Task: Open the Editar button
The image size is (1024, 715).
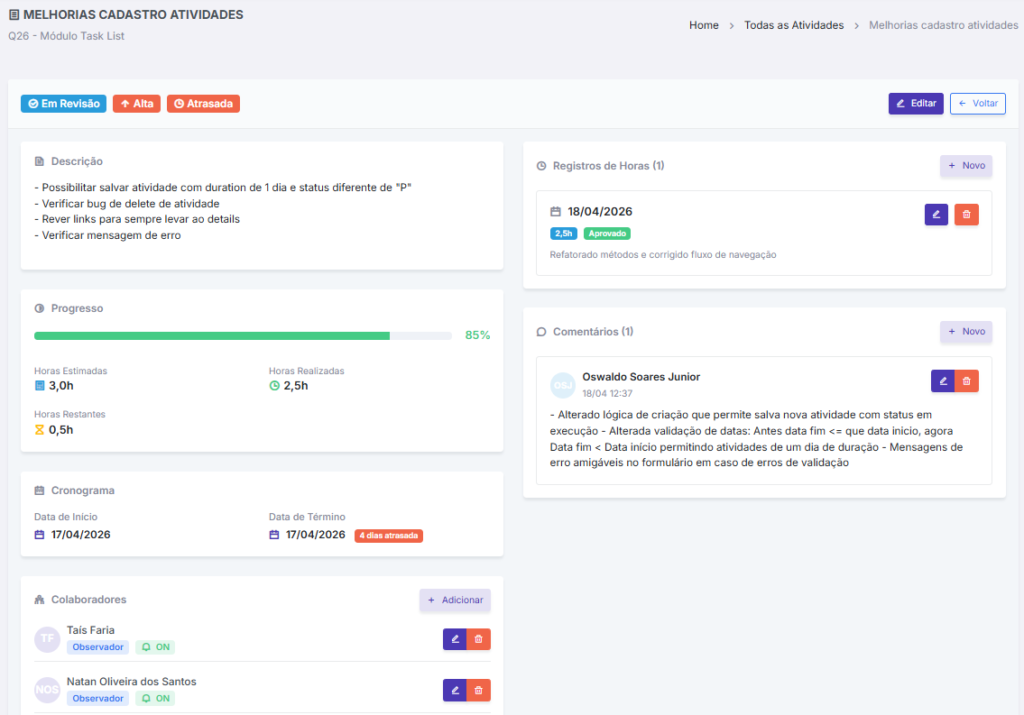Action: tap(915, 103)
